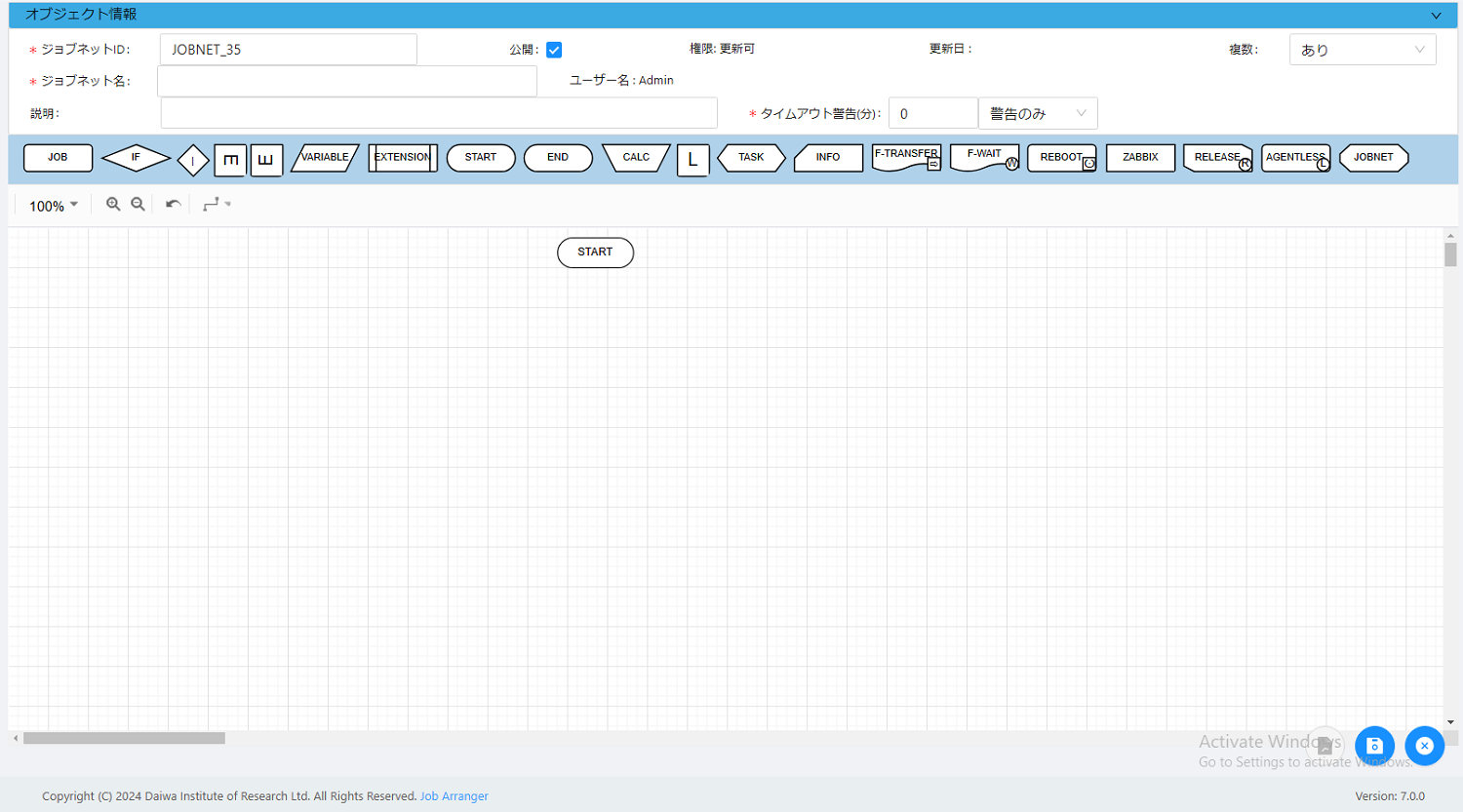Click the ジョブネット名 input field
Screen dimensions: 1463x812
pos(346,81)
